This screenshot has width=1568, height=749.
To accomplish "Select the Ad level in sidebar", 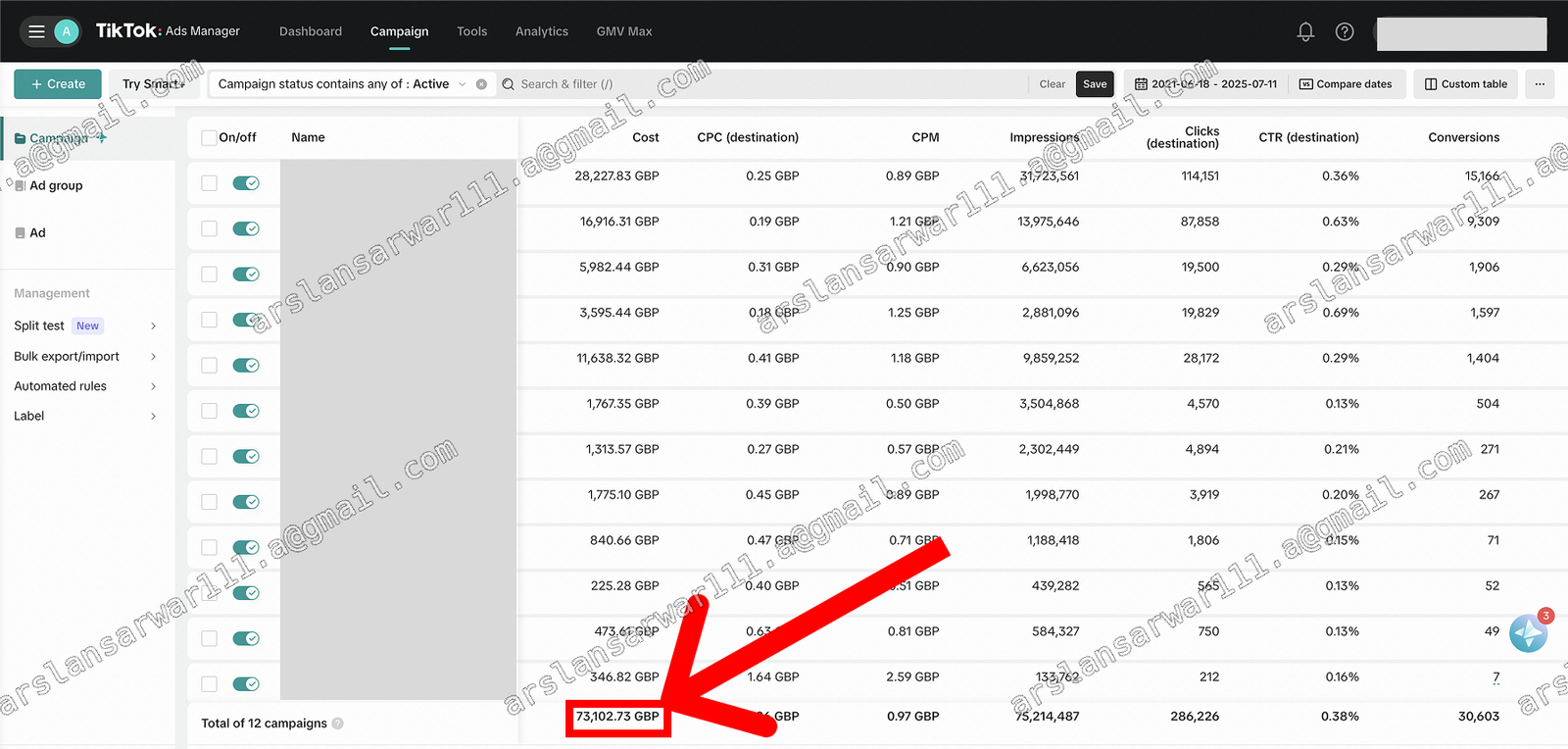I will 37,232.
